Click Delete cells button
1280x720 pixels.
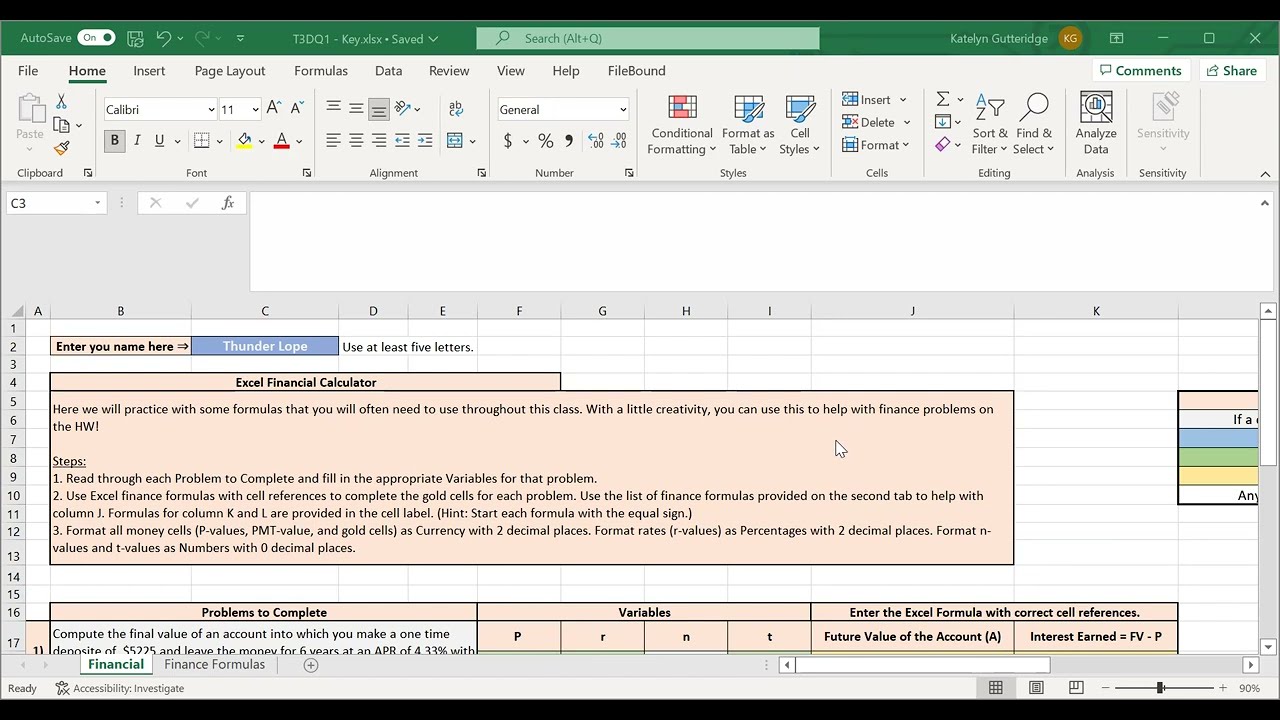(868, 122)
